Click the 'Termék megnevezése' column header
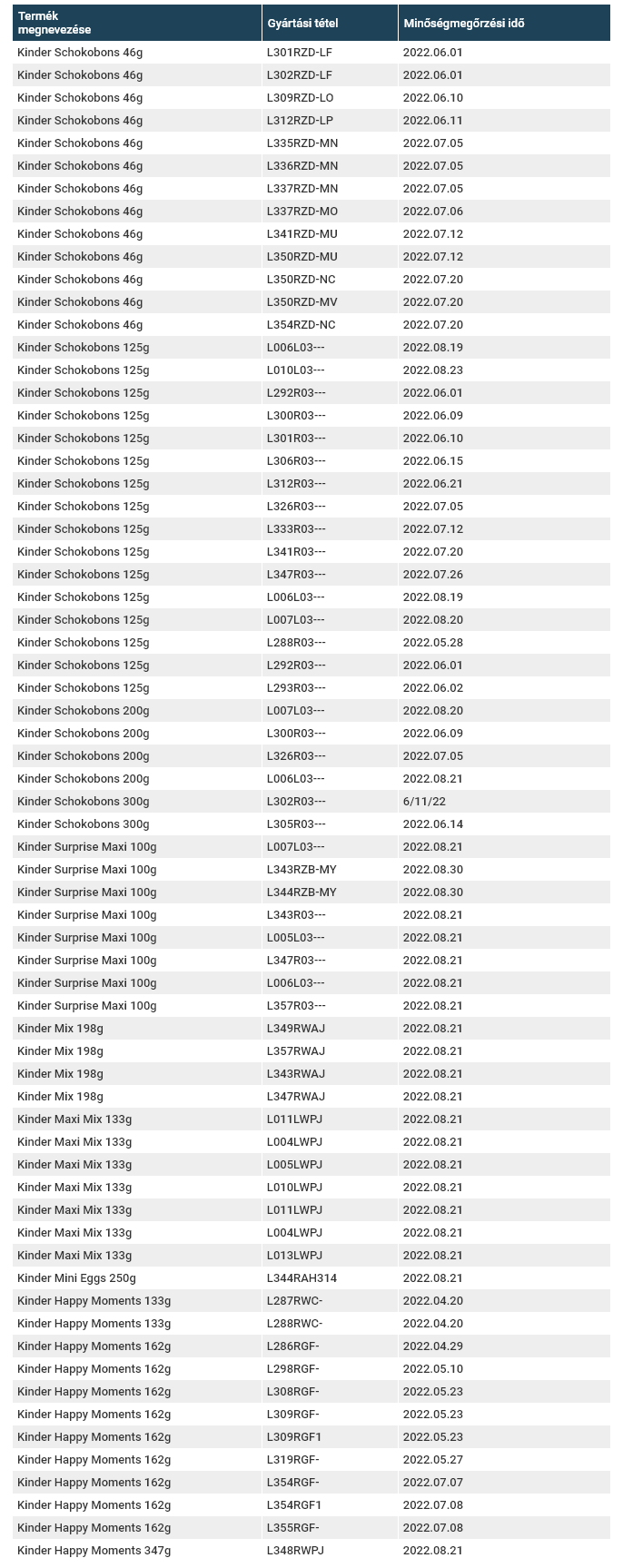The image size is (623, 1568). click(x=54, y=23)
